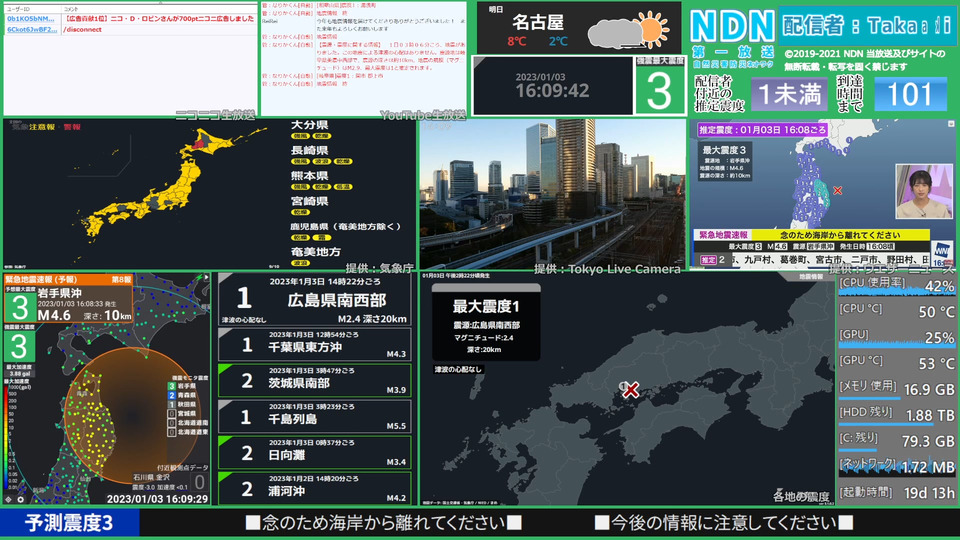Click the 1未満 estimated intensity box
The width and height of the screenshot is (960, 540).
(x=789, y=94)
